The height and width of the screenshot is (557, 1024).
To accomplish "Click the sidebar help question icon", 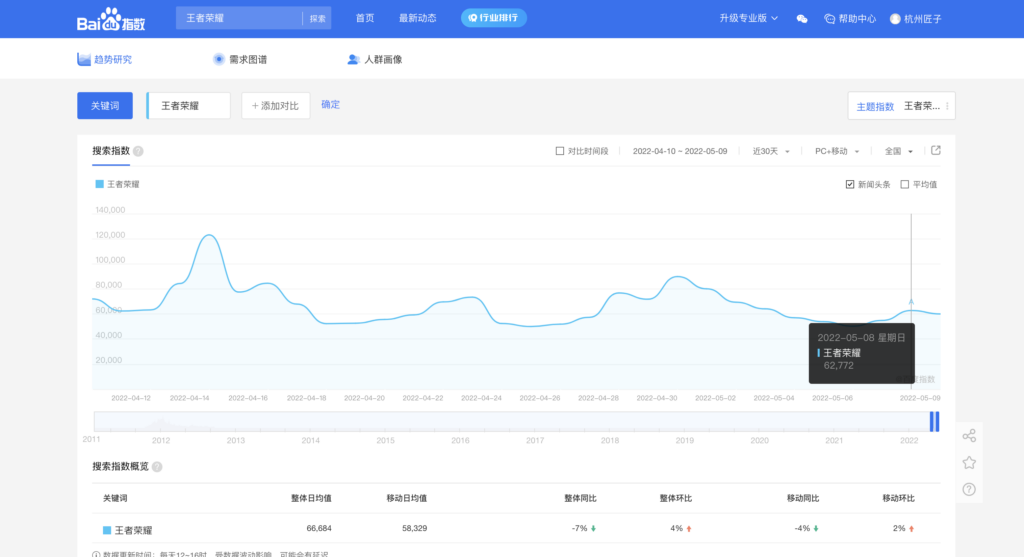I will 969,489.
